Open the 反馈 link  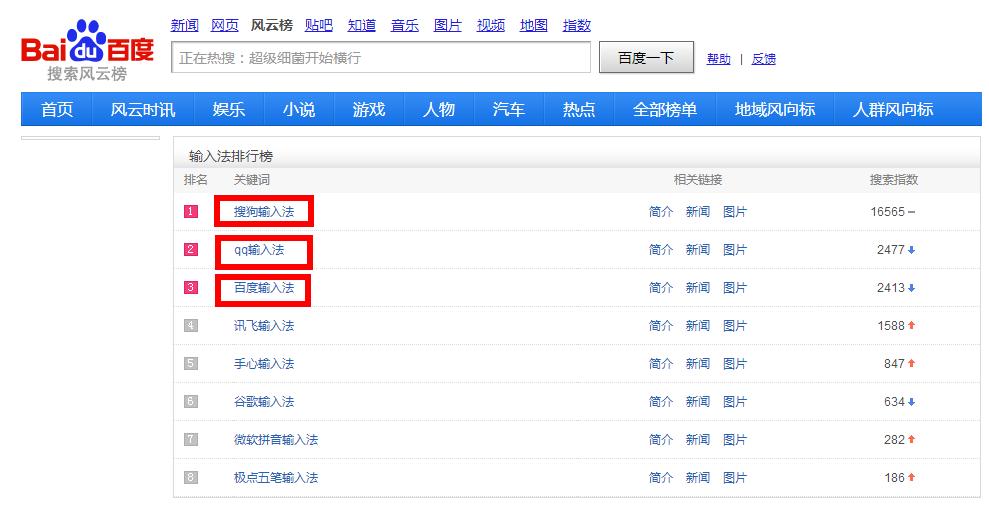[x=763, y=59]
